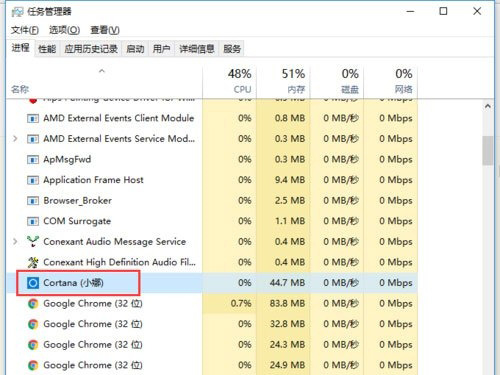Sort by the 48% CPU column header
The image size is (500, 375).
pyautogui.click(x=230, y=82)
